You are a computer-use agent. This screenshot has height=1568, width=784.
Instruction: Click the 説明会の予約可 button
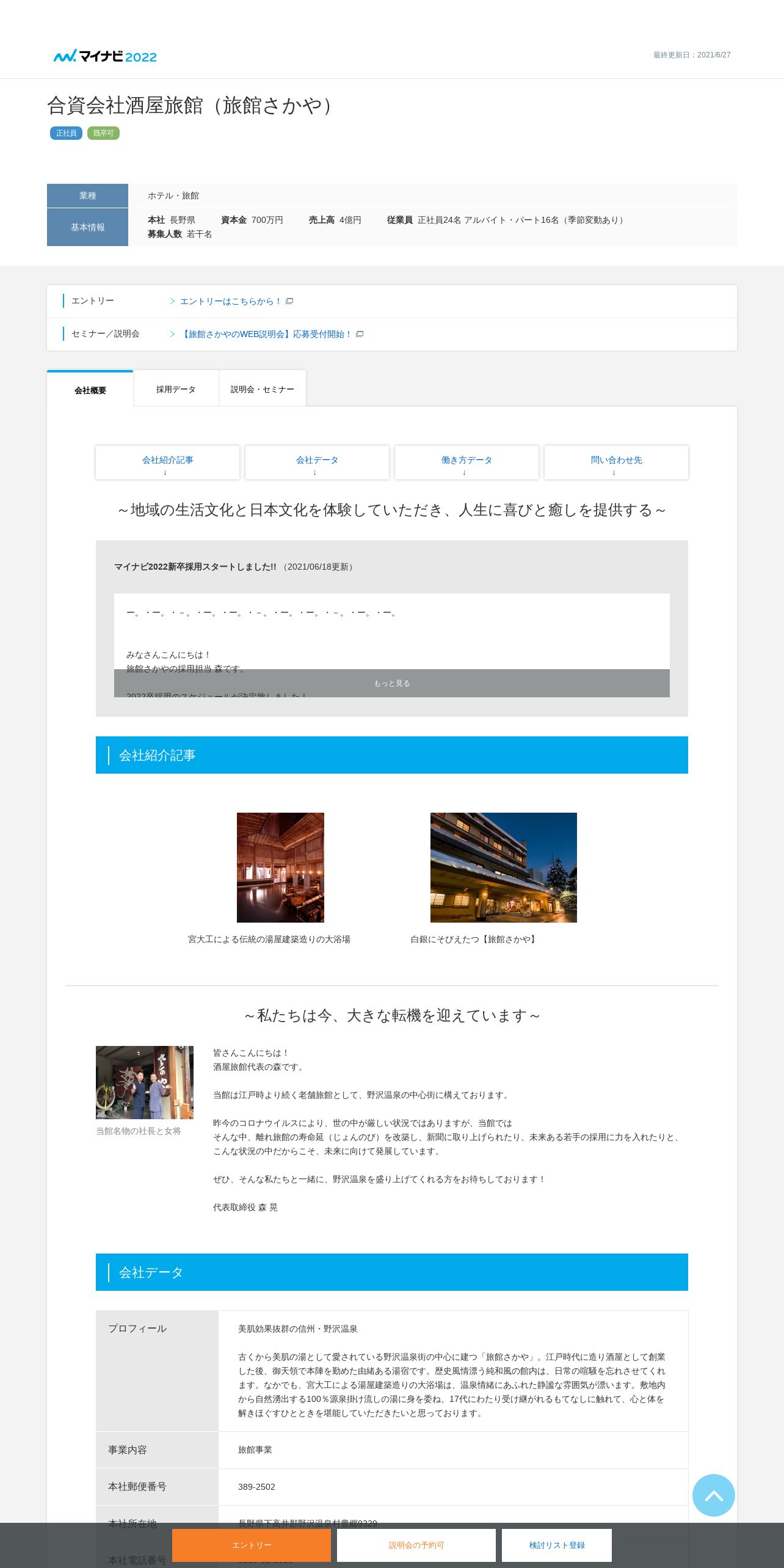click(x=416, y=1545)
